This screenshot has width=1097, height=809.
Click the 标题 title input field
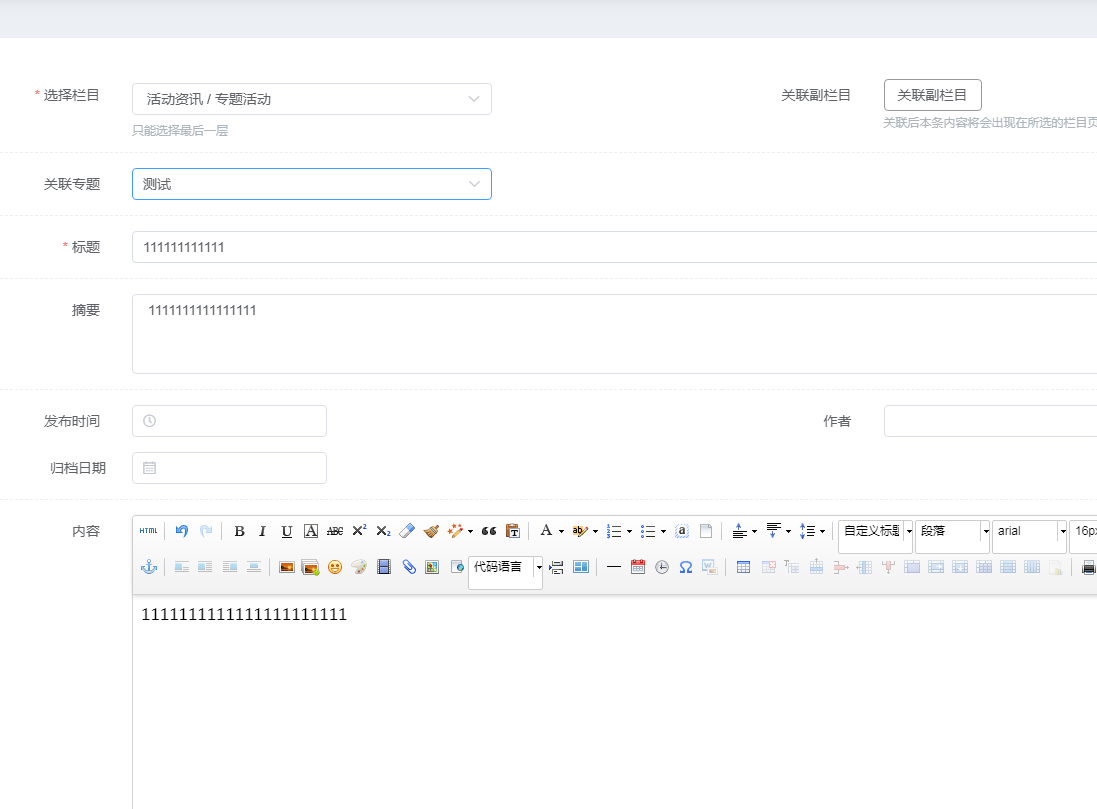614,247
